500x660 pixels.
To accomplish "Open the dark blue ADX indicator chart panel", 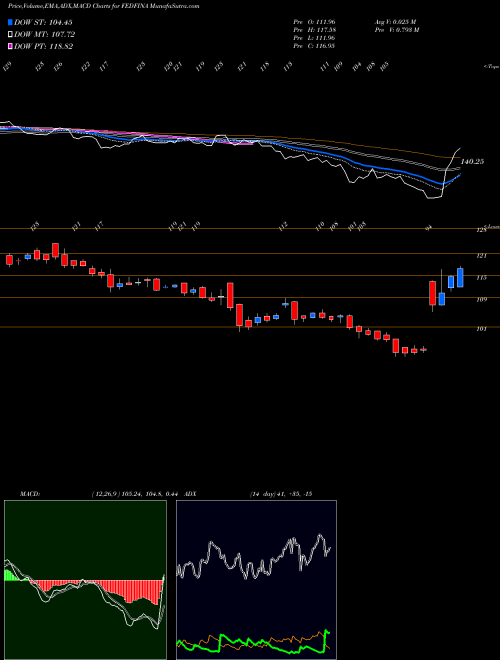I will tap(256, 580).
